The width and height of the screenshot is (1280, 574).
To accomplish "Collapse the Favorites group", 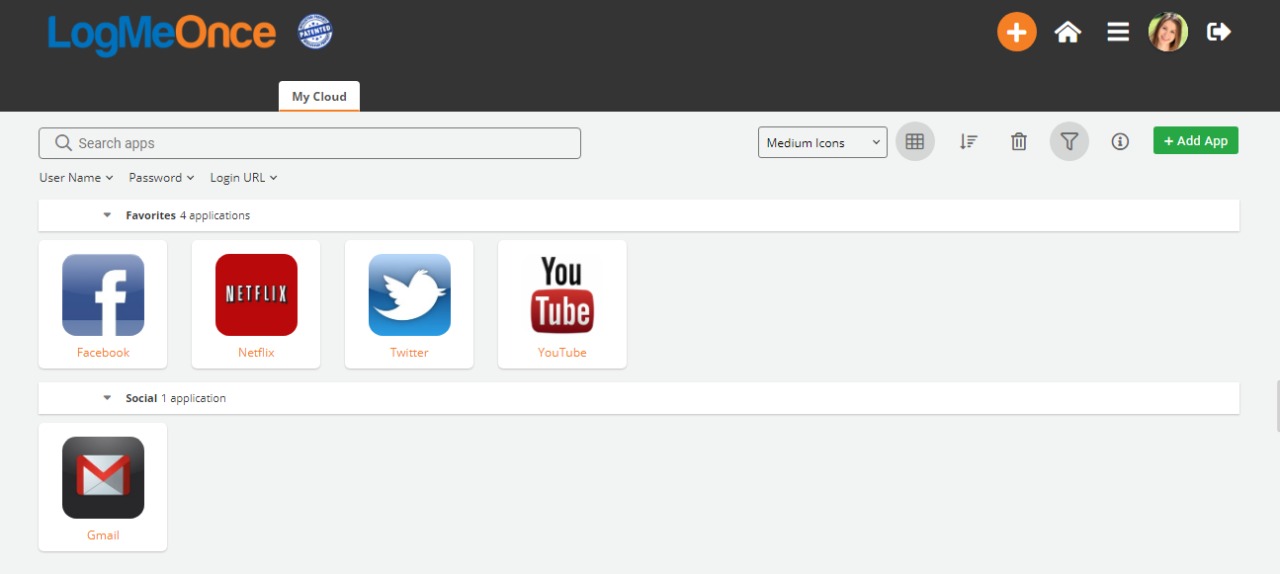I will pos(107,215).
